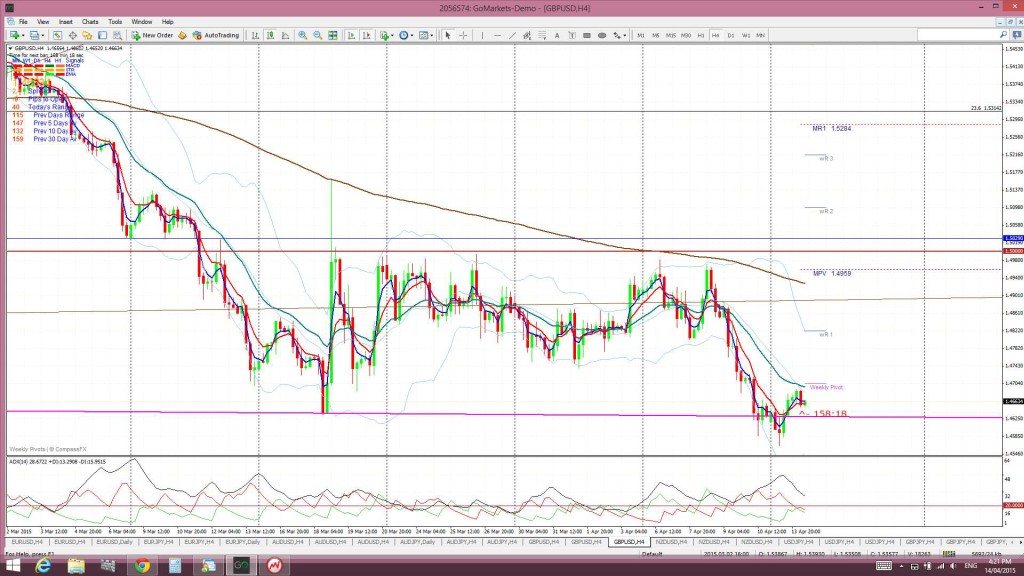
Task: Click the search magnifier icon
Action: [x=1004, y=35]
